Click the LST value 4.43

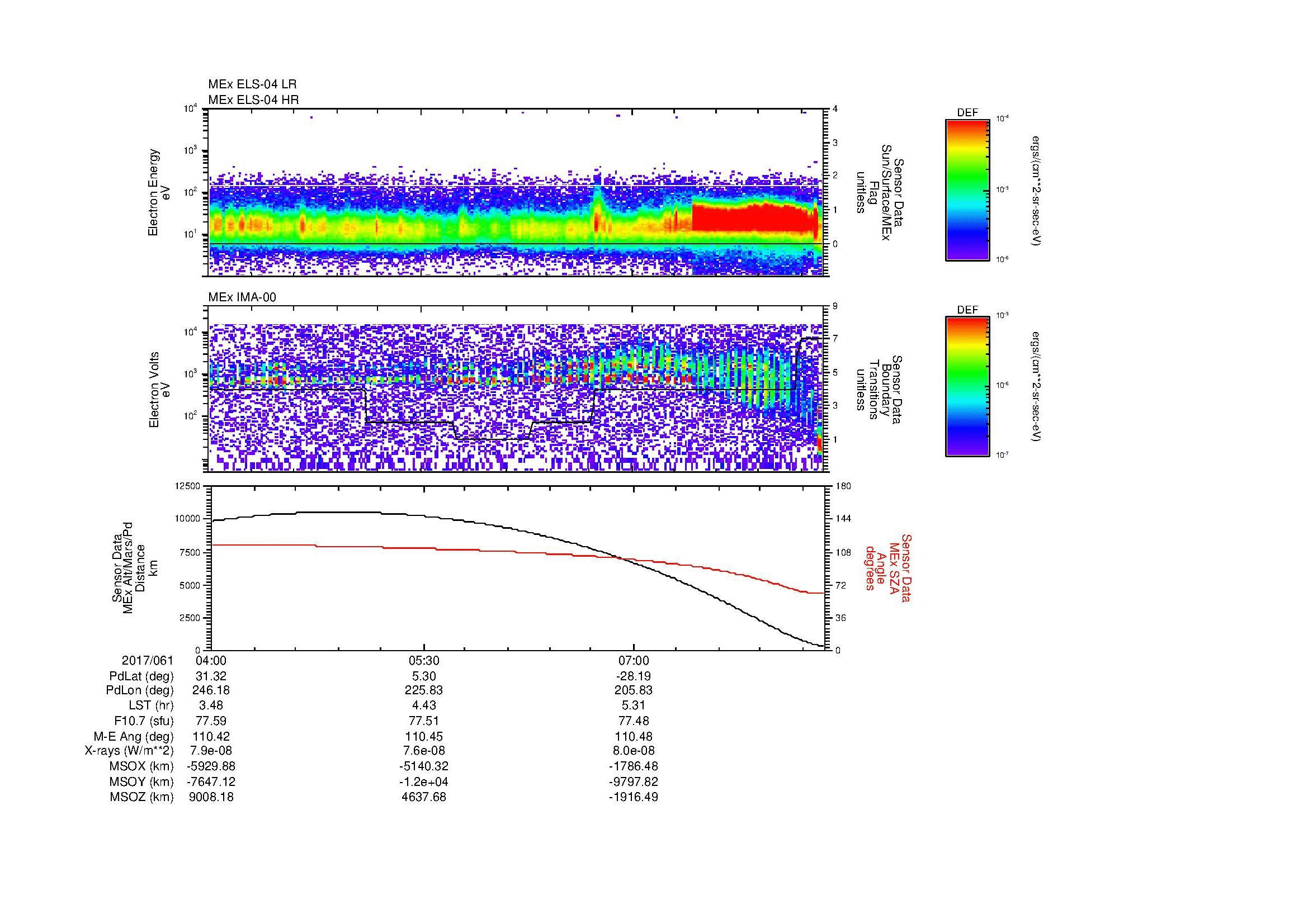coord(424,706)
